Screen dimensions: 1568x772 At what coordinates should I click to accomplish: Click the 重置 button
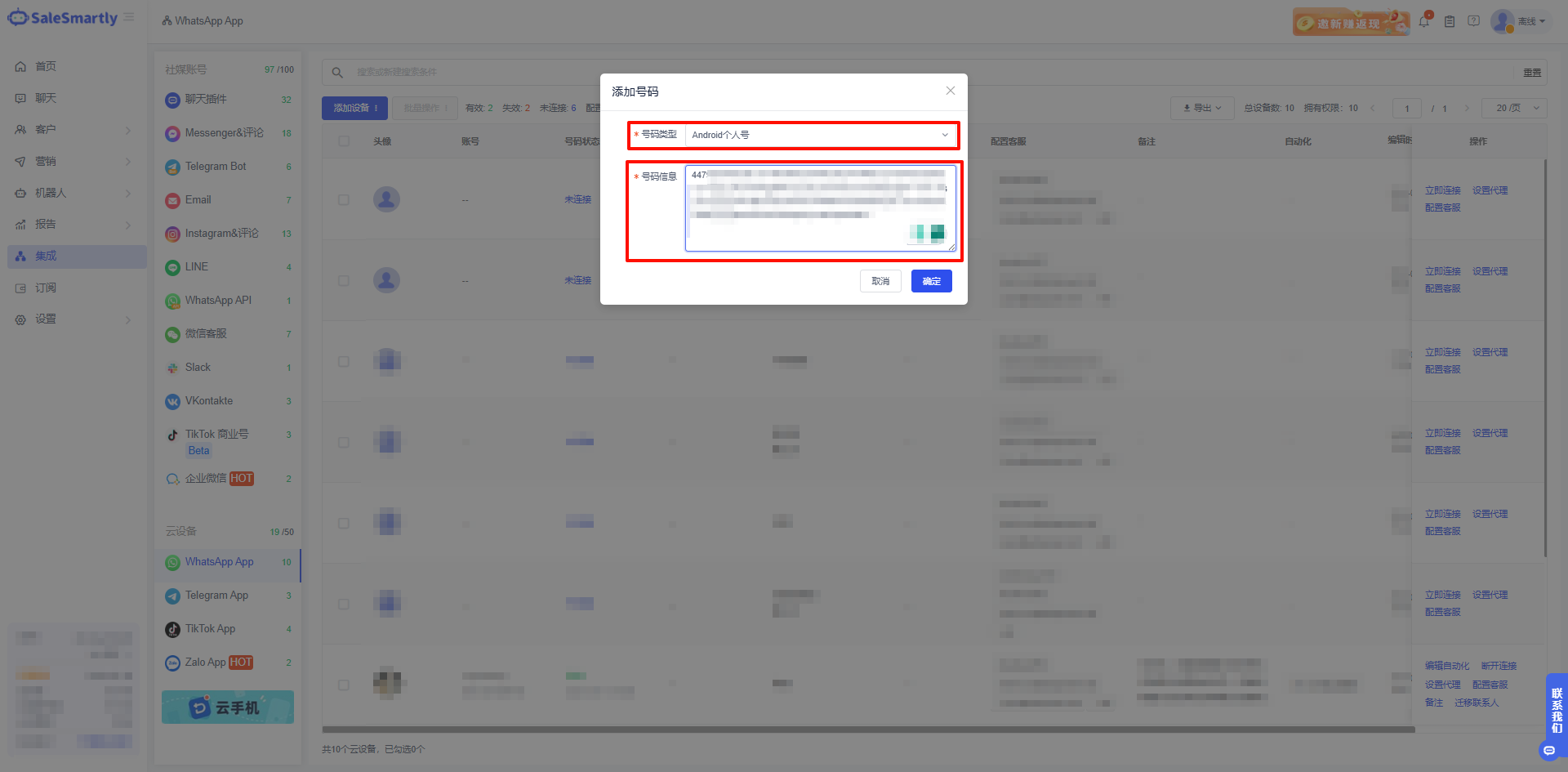1532,73
